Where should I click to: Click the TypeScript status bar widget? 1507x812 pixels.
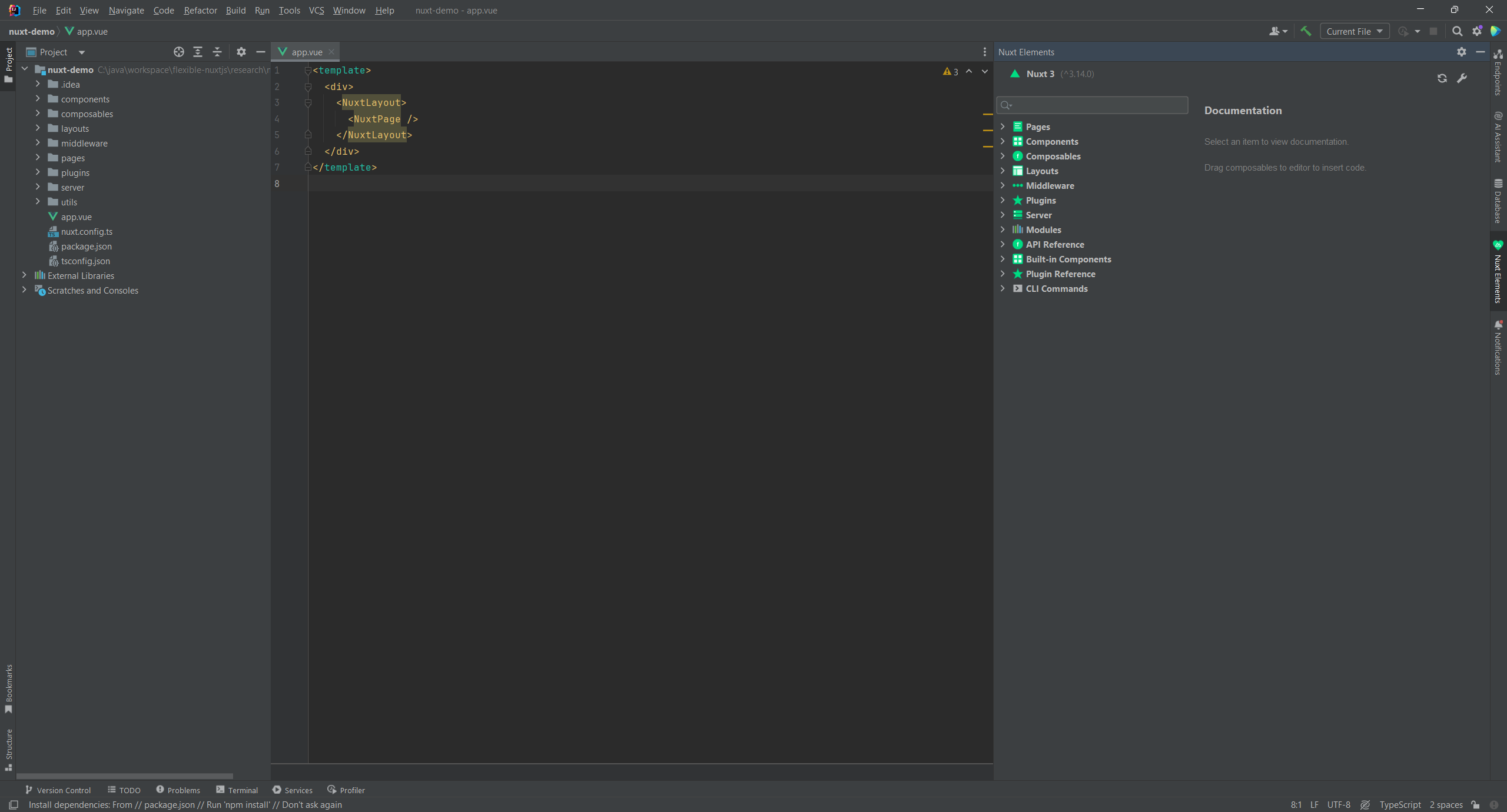(1400, 804)
